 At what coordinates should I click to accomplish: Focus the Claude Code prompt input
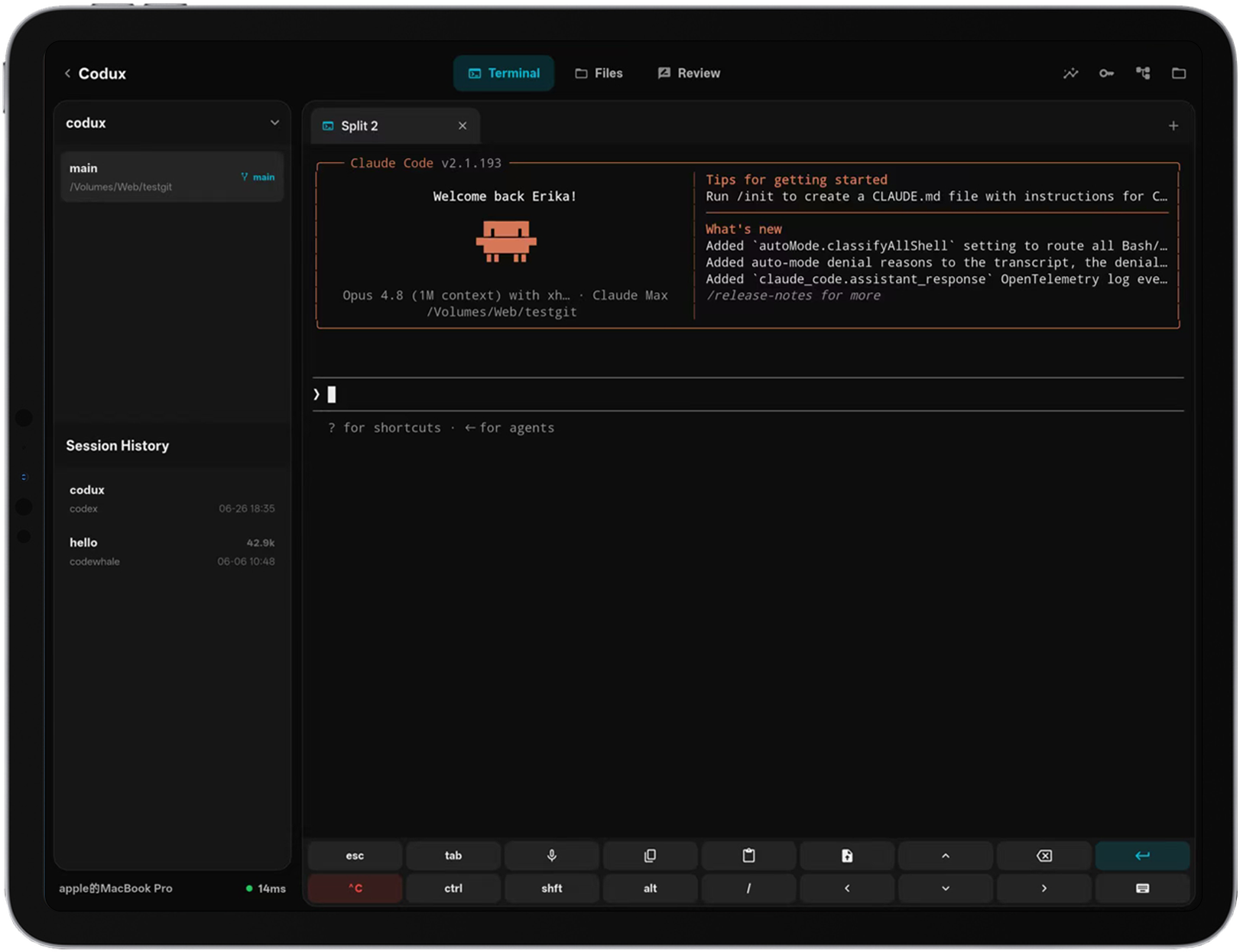click(748, 395)
